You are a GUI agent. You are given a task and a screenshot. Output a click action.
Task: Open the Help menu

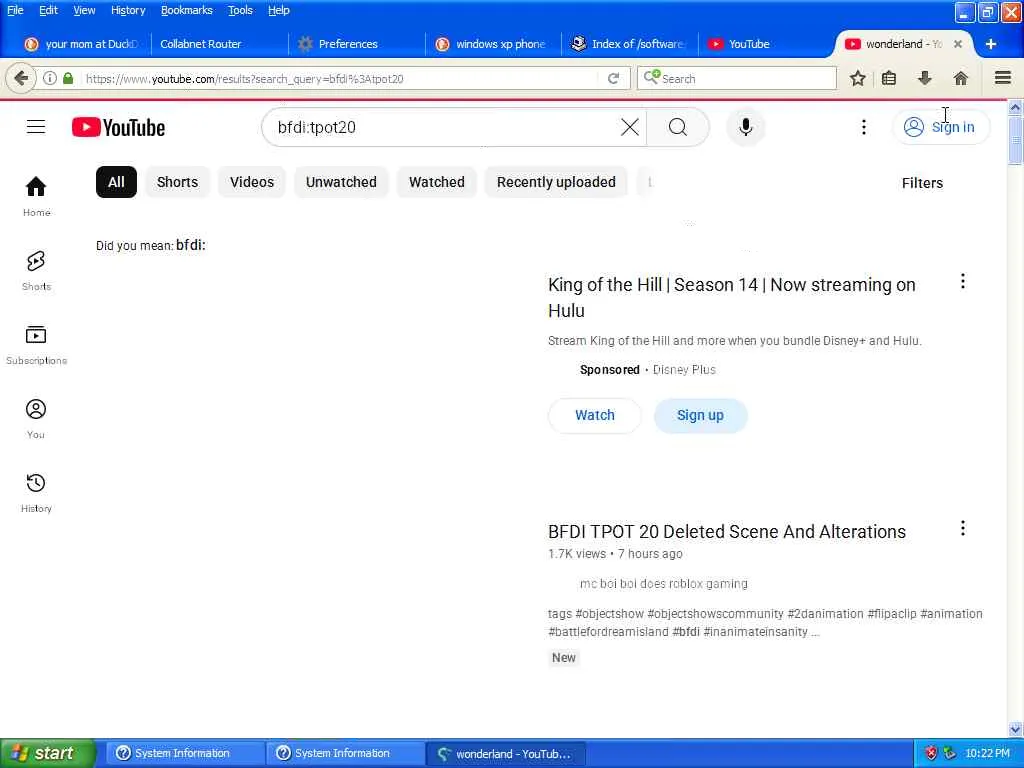[279, 10]
